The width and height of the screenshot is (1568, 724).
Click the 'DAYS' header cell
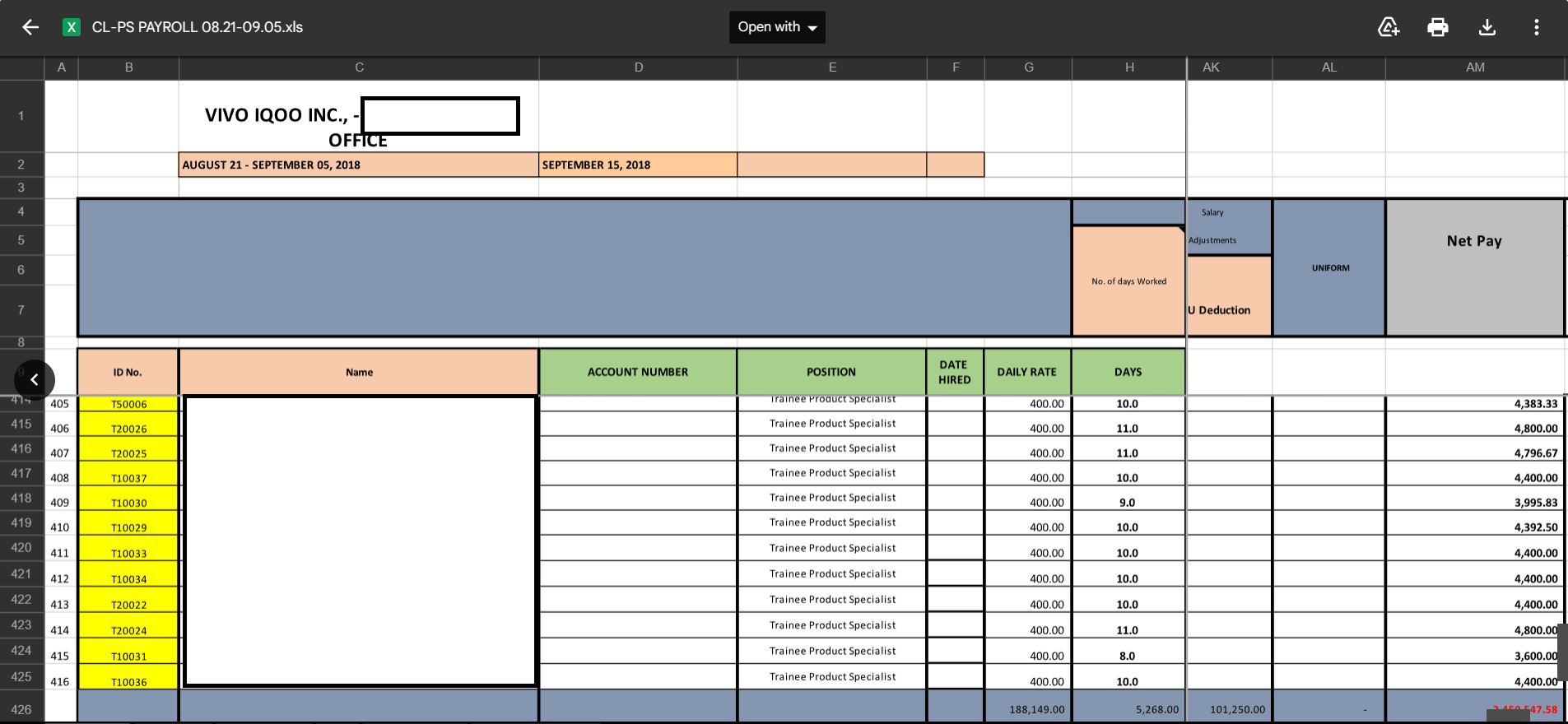point(1128,372)
